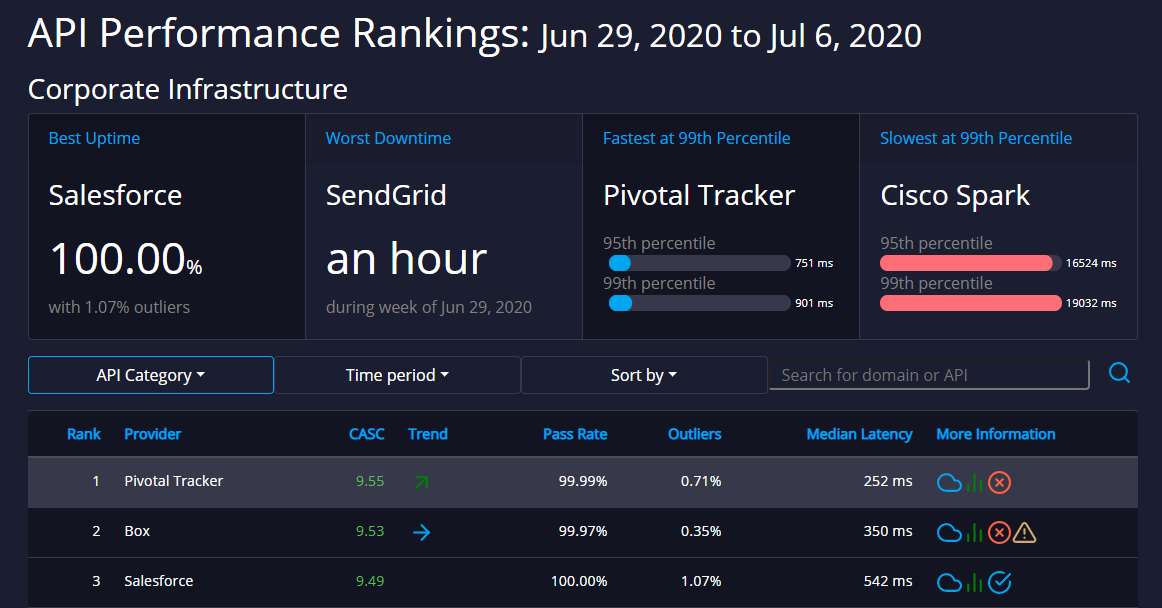Viewport: 1162px width, 608px height.
Task: Click the red error icon for Pivotal Tracker
Action: (999, 482)
